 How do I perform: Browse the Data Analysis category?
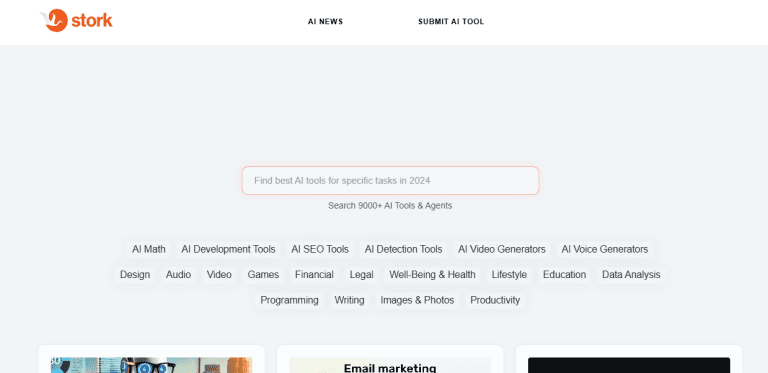[631, 275]
